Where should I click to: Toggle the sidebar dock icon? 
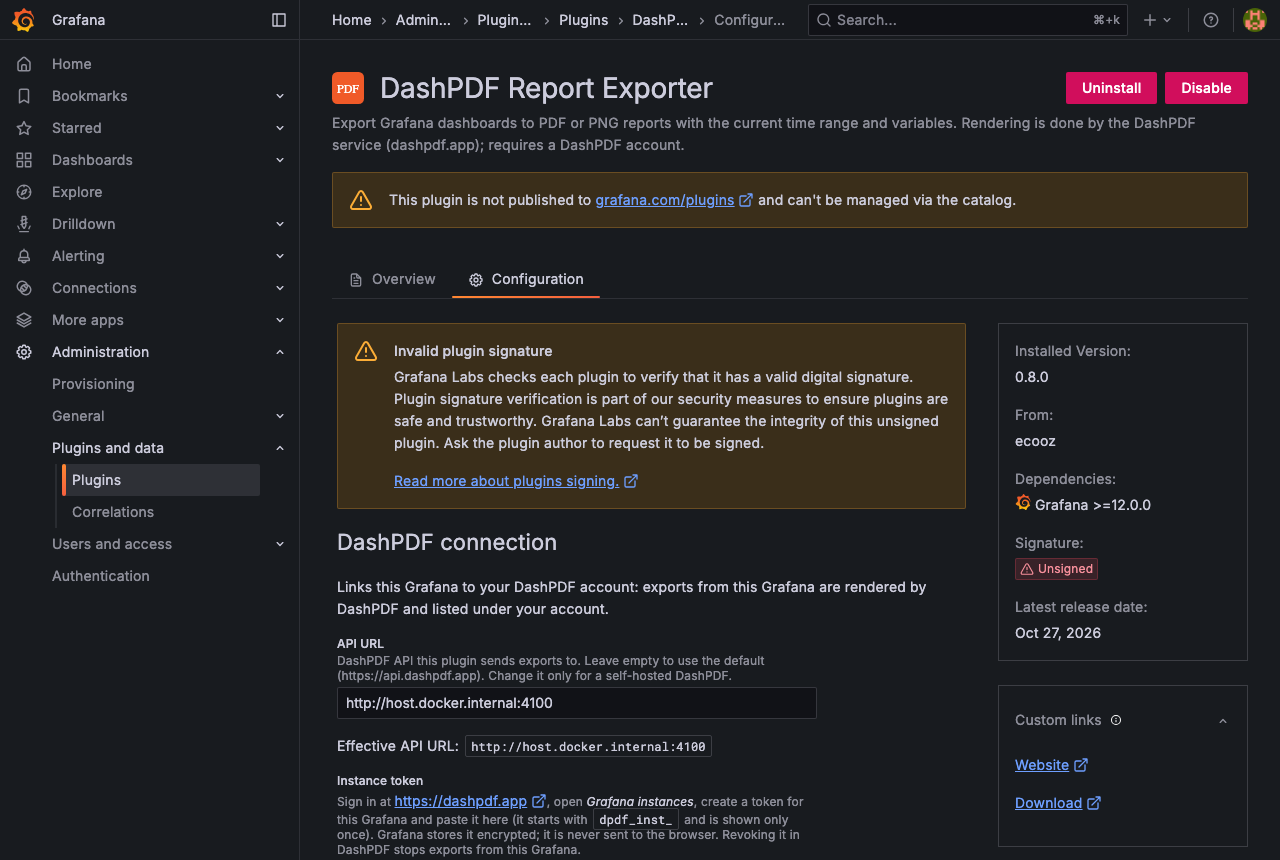279,20
